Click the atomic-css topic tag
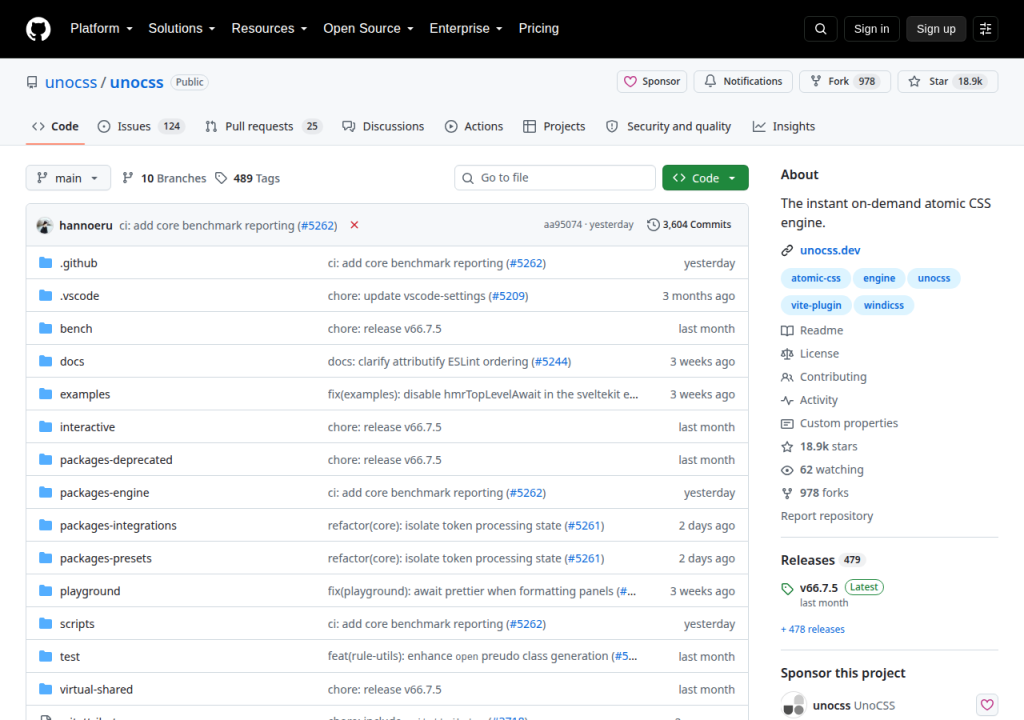Screen dimensions: 1024x720 pos(816,278)
